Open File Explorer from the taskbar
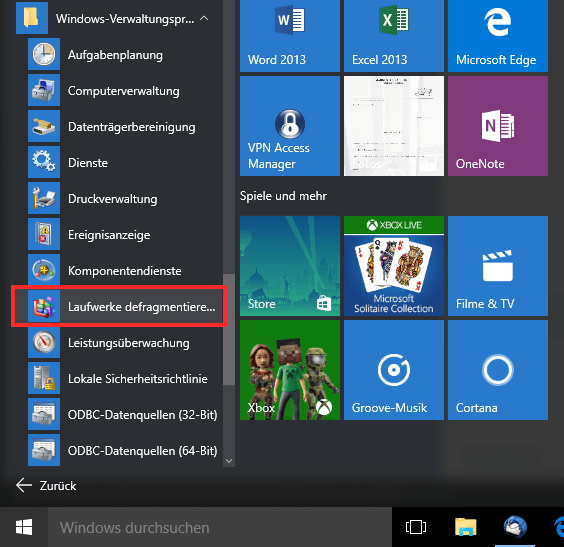This screenshot has width=564, height=547. 465,527
